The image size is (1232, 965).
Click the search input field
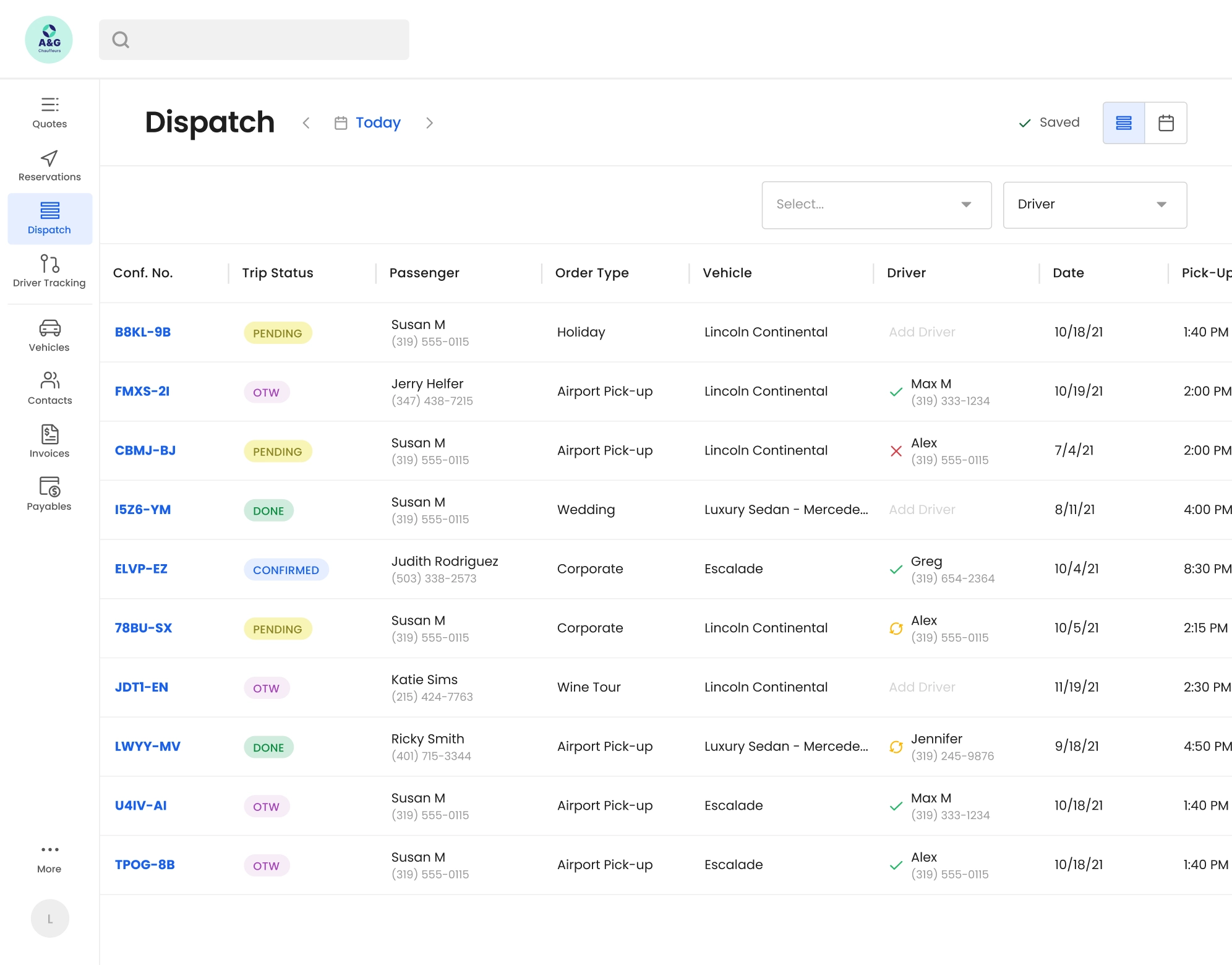point(254,40)
